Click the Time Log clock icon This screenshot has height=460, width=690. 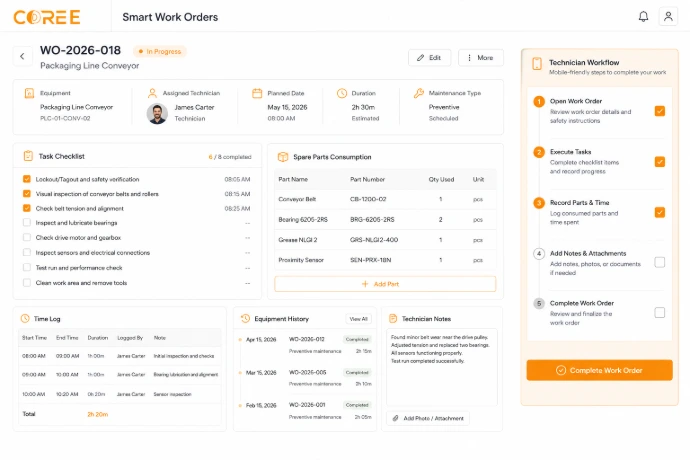point(25,319)
